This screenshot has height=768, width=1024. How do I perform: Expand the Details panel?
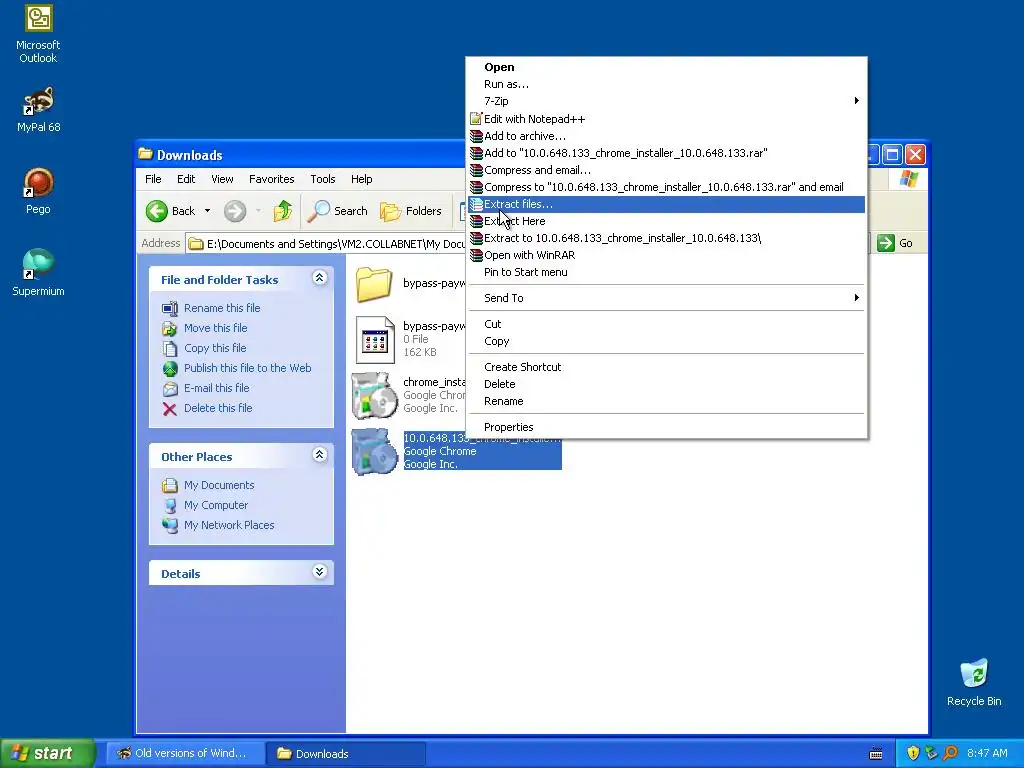point(319,572)
